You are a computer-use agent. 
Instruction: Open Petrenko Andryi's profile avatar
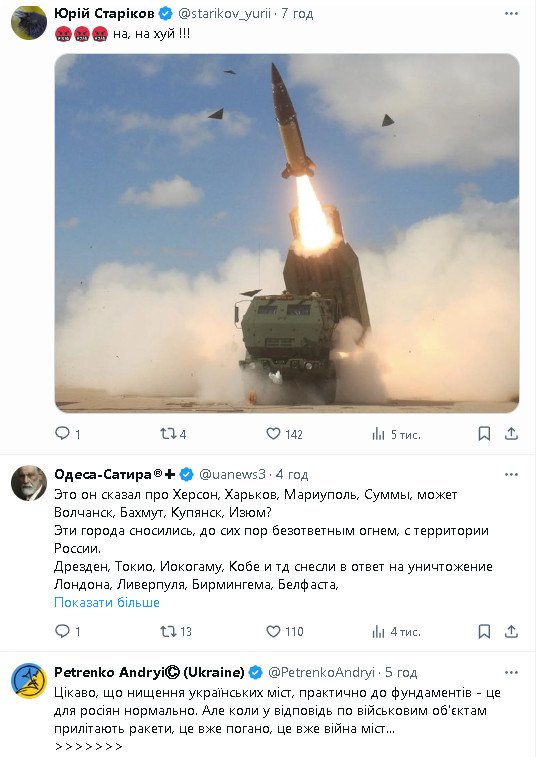pyautogui.click(x=29, y=681)
